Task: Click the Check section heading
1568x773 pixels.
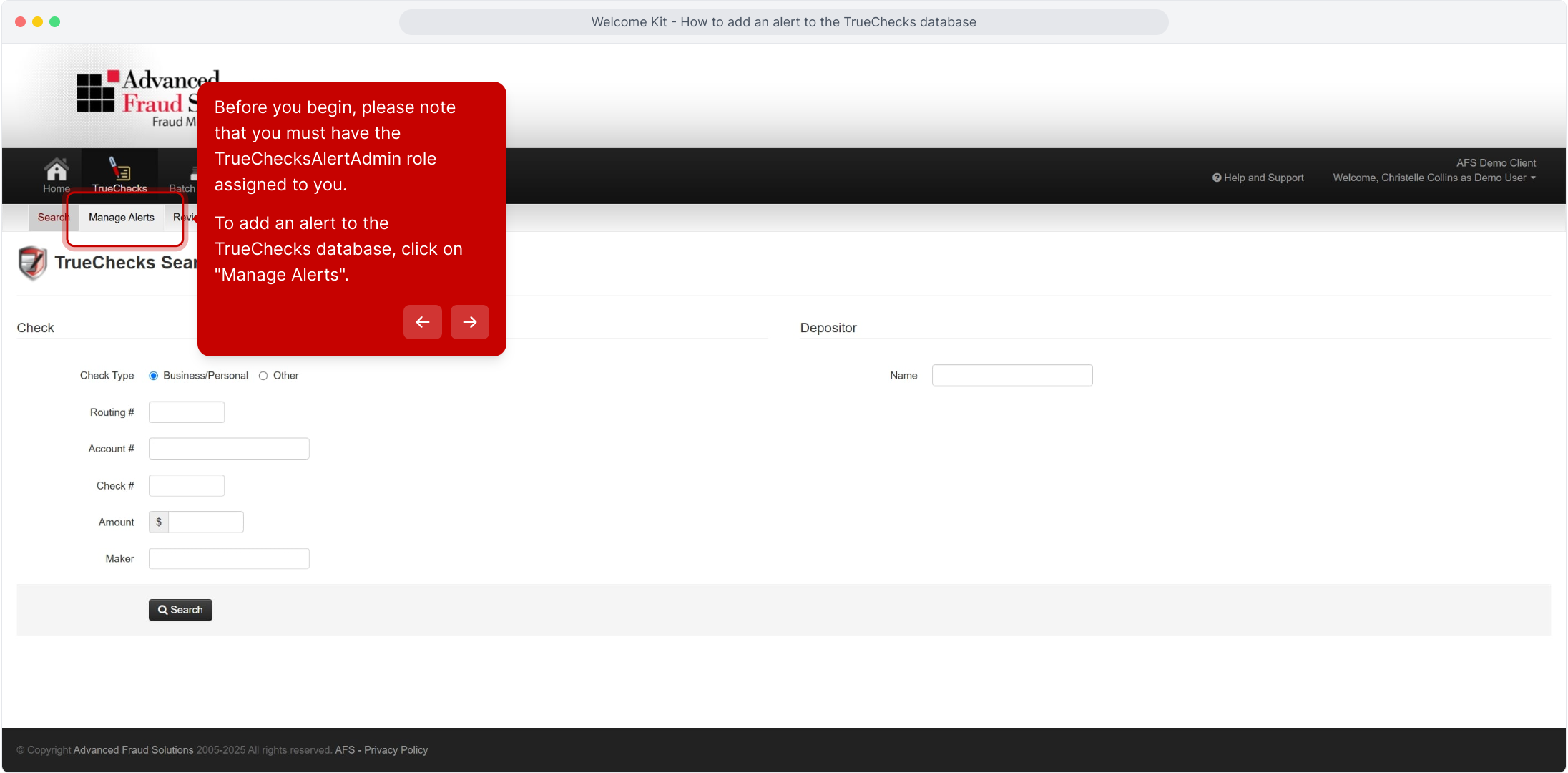Action: [36, 328]
